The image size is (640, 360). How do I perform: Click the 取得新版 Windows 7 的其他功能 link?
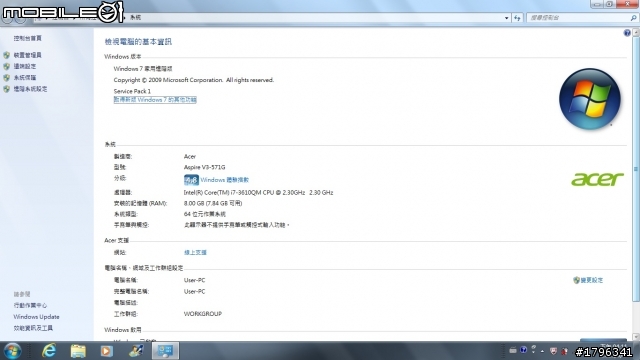155,100
